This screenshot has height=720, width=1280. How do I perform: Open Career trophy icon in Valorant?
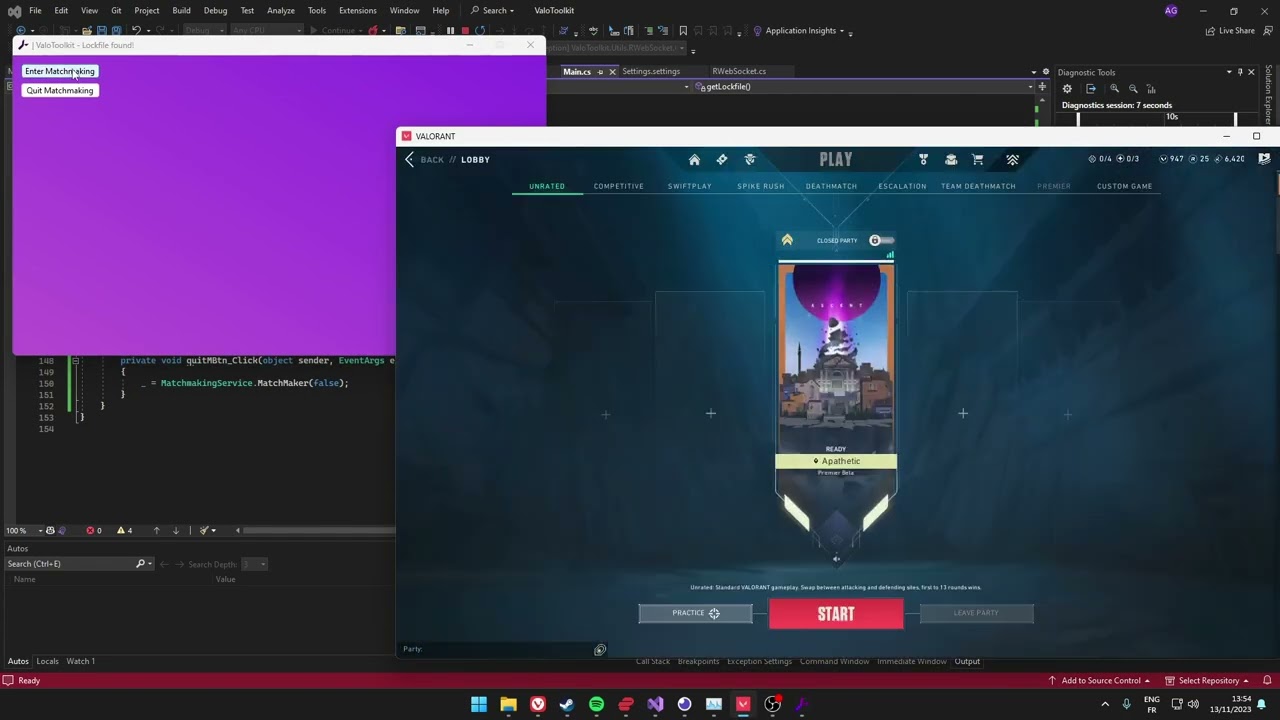[x=923, y=159]
